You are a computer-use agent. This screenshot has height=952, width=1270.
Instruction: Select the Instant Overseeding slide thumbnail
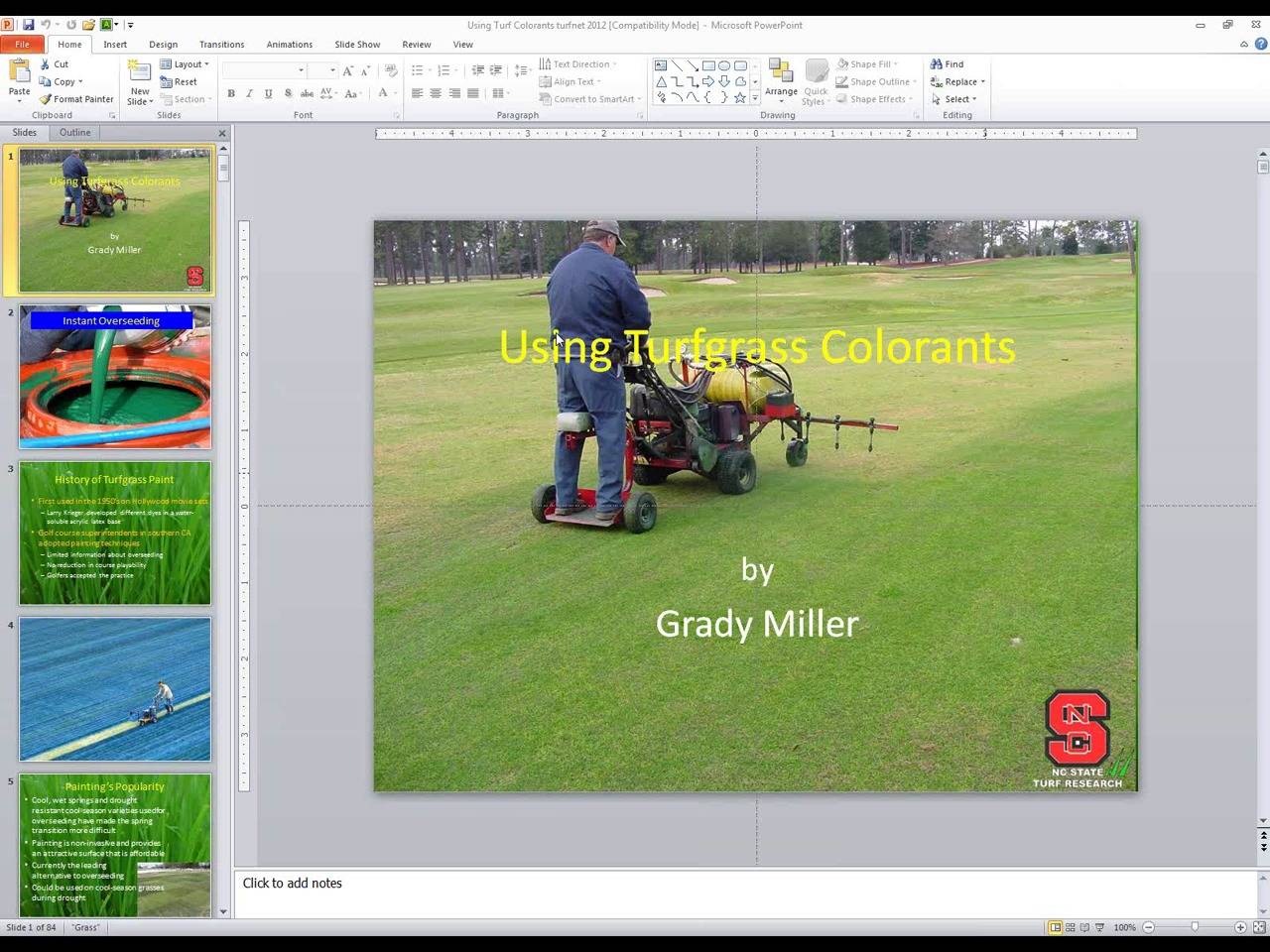coord(115,377)
